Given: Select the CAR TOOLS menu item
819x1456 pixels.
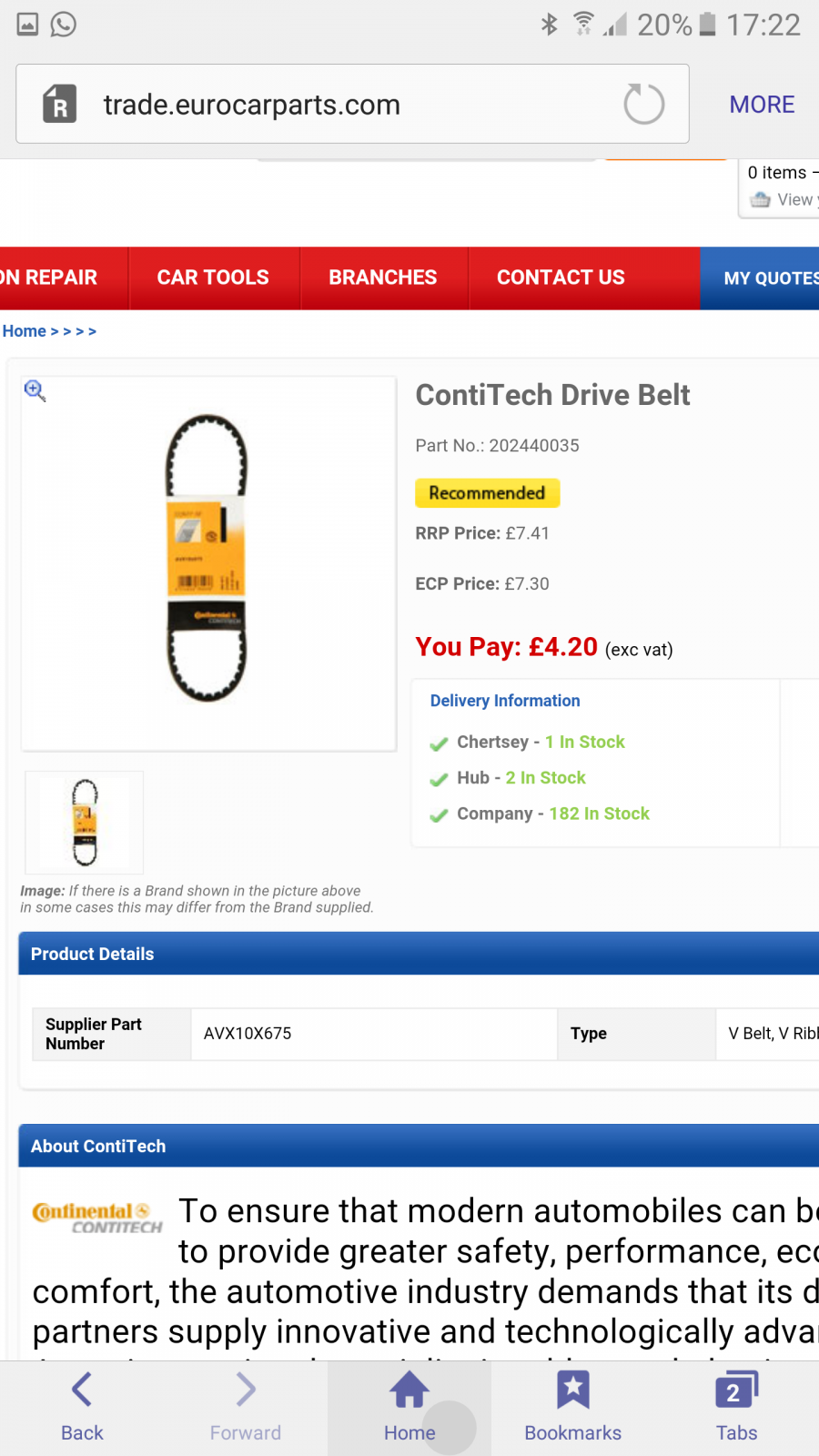Looking at the screenshot, I should tap(213, 278).
